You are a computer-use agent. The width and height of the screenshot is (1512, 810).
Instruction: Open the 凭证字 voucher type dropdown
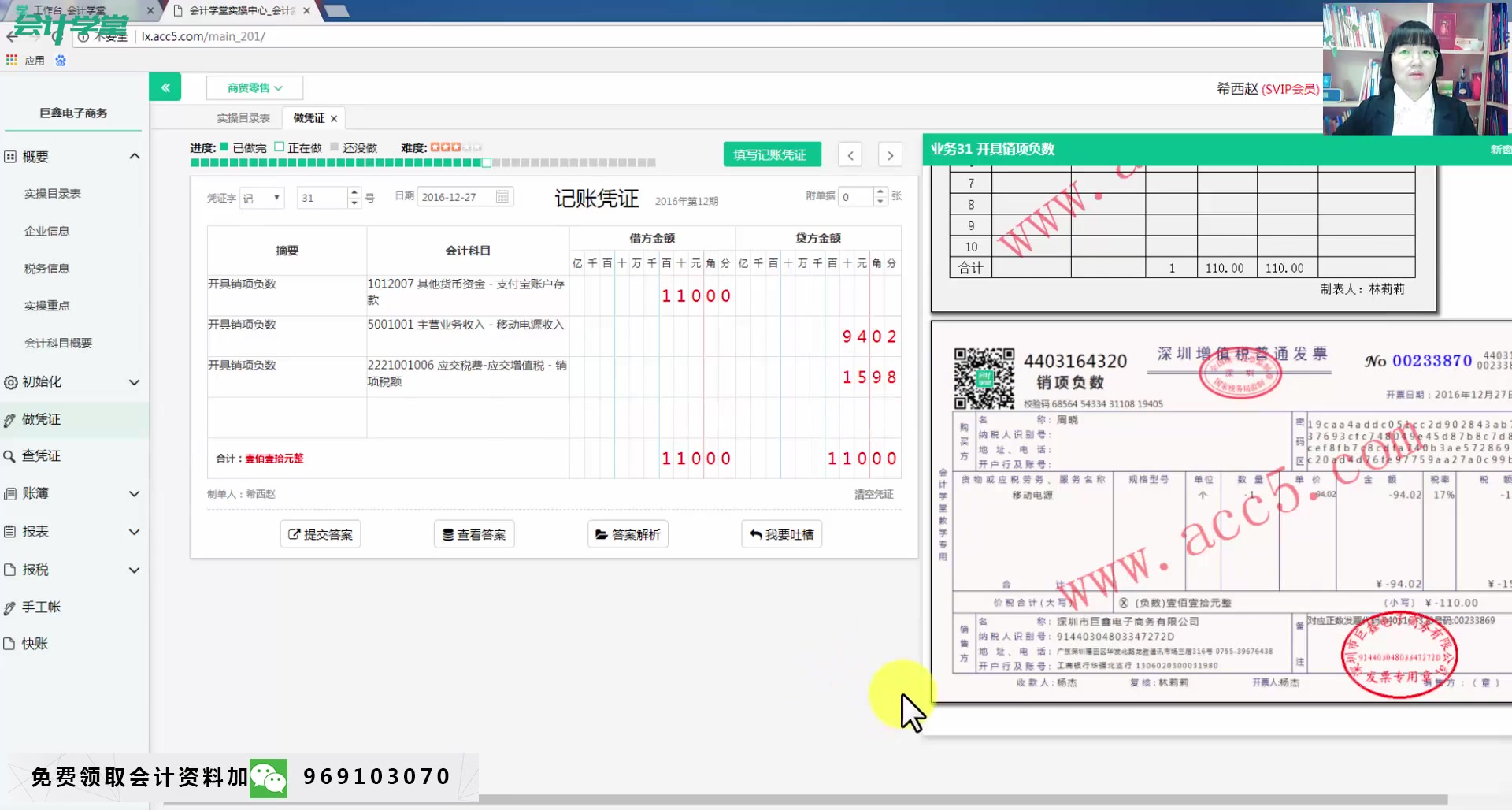tap(261, 197)
